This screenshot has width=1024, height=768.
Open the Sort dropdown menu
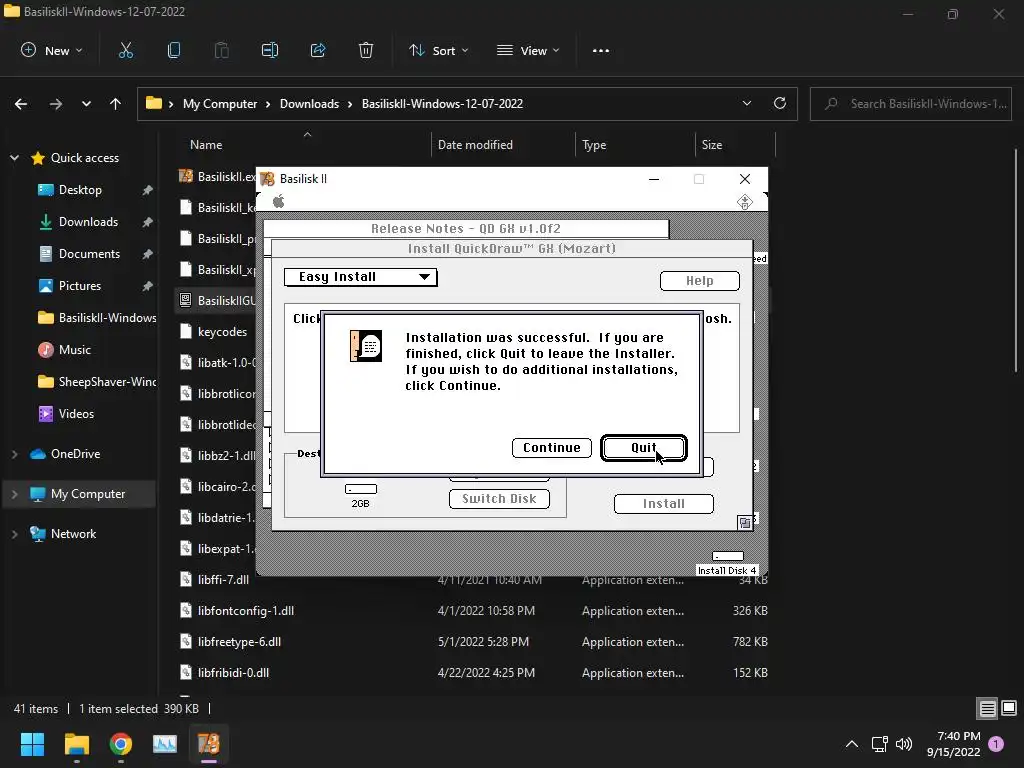click(438, 50)
